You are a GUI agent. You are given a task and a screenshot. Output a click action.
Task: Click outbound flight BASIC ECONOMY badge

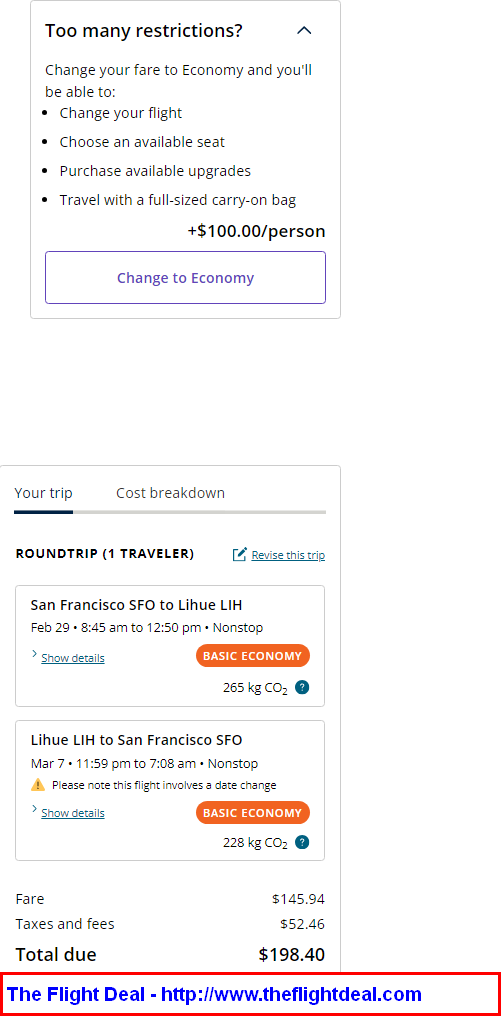(x=253, y=656)
